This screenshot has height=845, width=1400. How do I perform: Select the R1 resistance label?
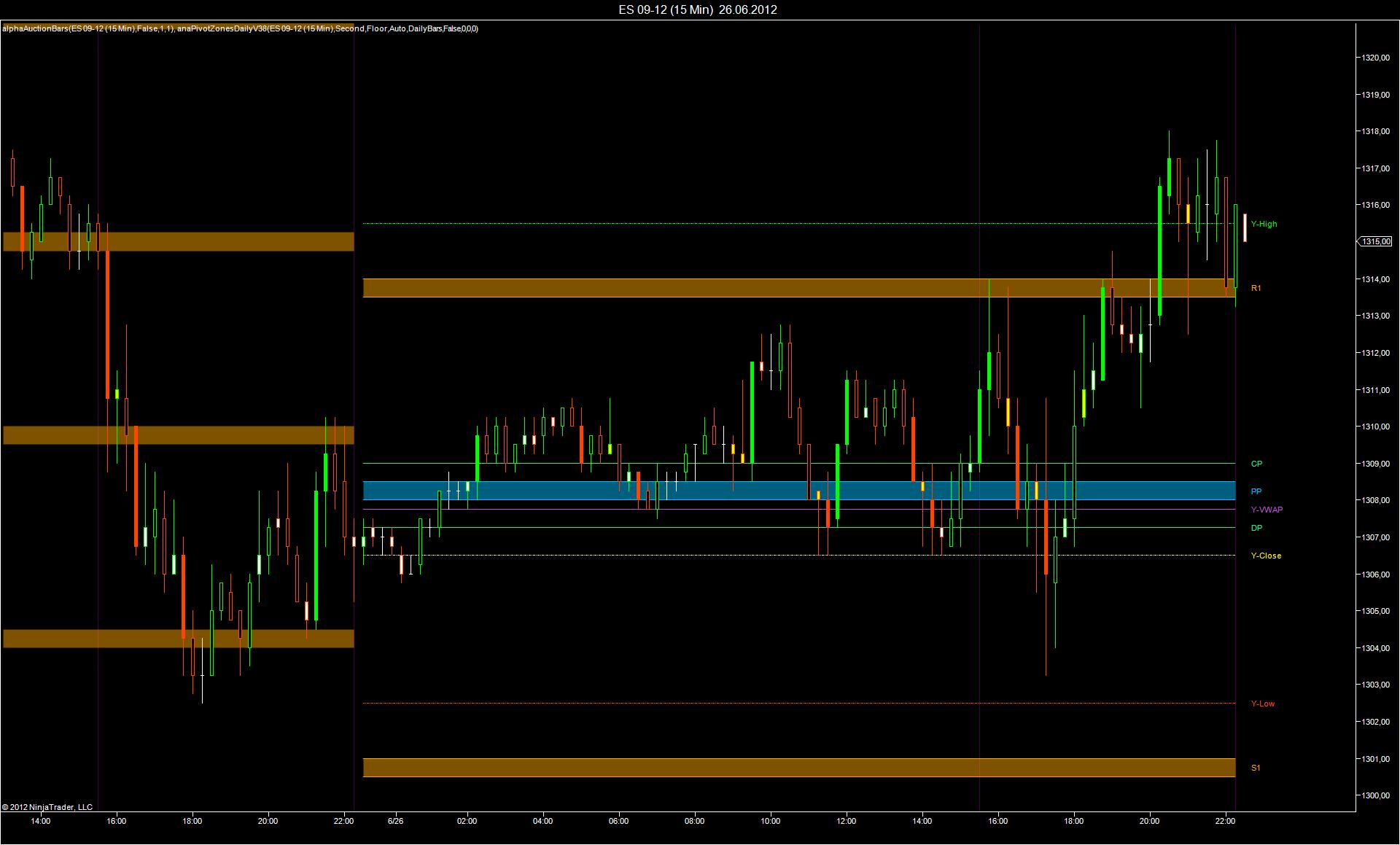[1256, 289]
